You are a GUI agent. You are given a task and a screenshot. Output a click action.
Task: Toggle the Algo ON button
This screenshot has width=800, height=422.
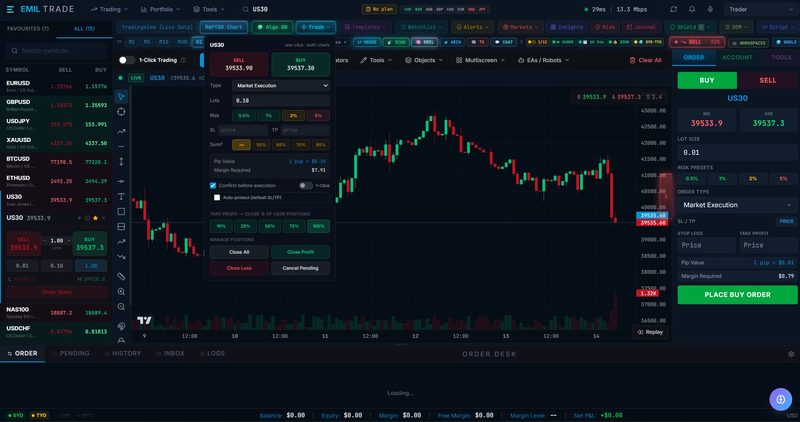pos(272,27)
